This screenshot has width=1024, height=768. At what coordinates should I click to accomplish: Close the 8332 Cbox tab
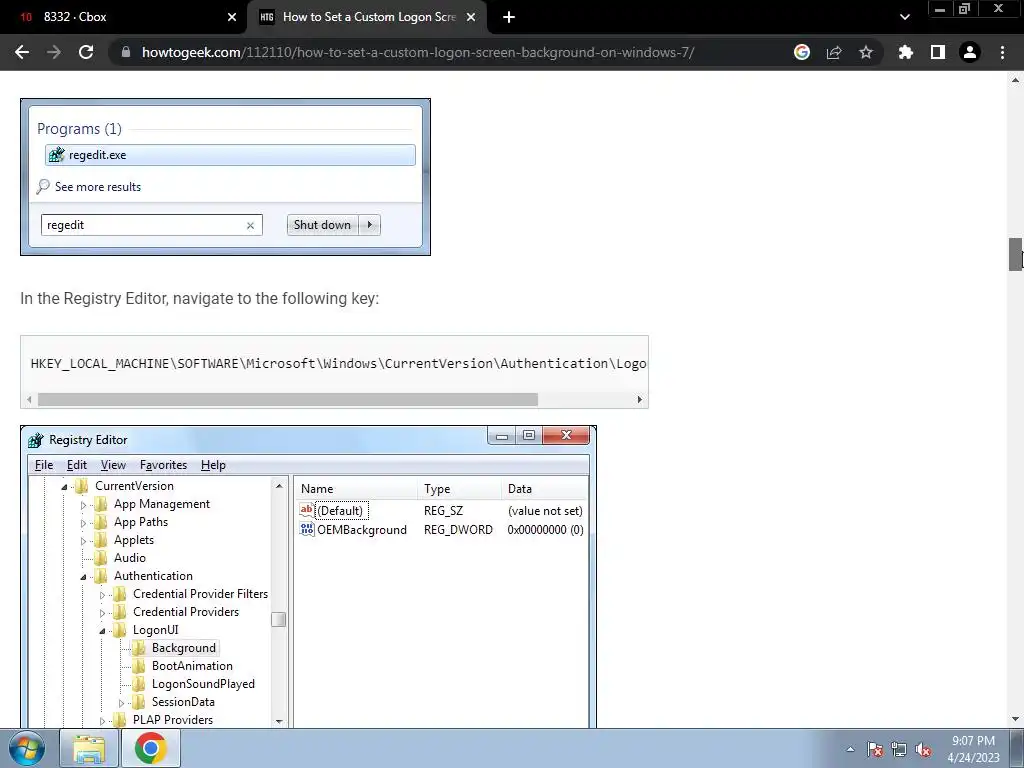click(232, 17)
